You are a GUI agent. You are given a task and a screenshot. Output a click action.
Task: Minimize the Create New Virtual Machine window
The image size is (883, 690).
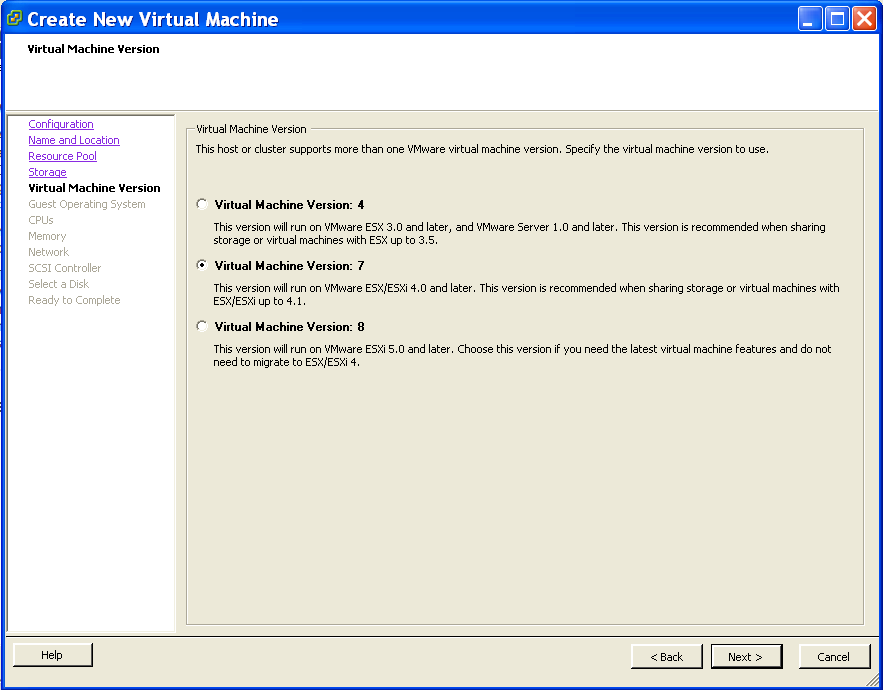click(810, 19)
